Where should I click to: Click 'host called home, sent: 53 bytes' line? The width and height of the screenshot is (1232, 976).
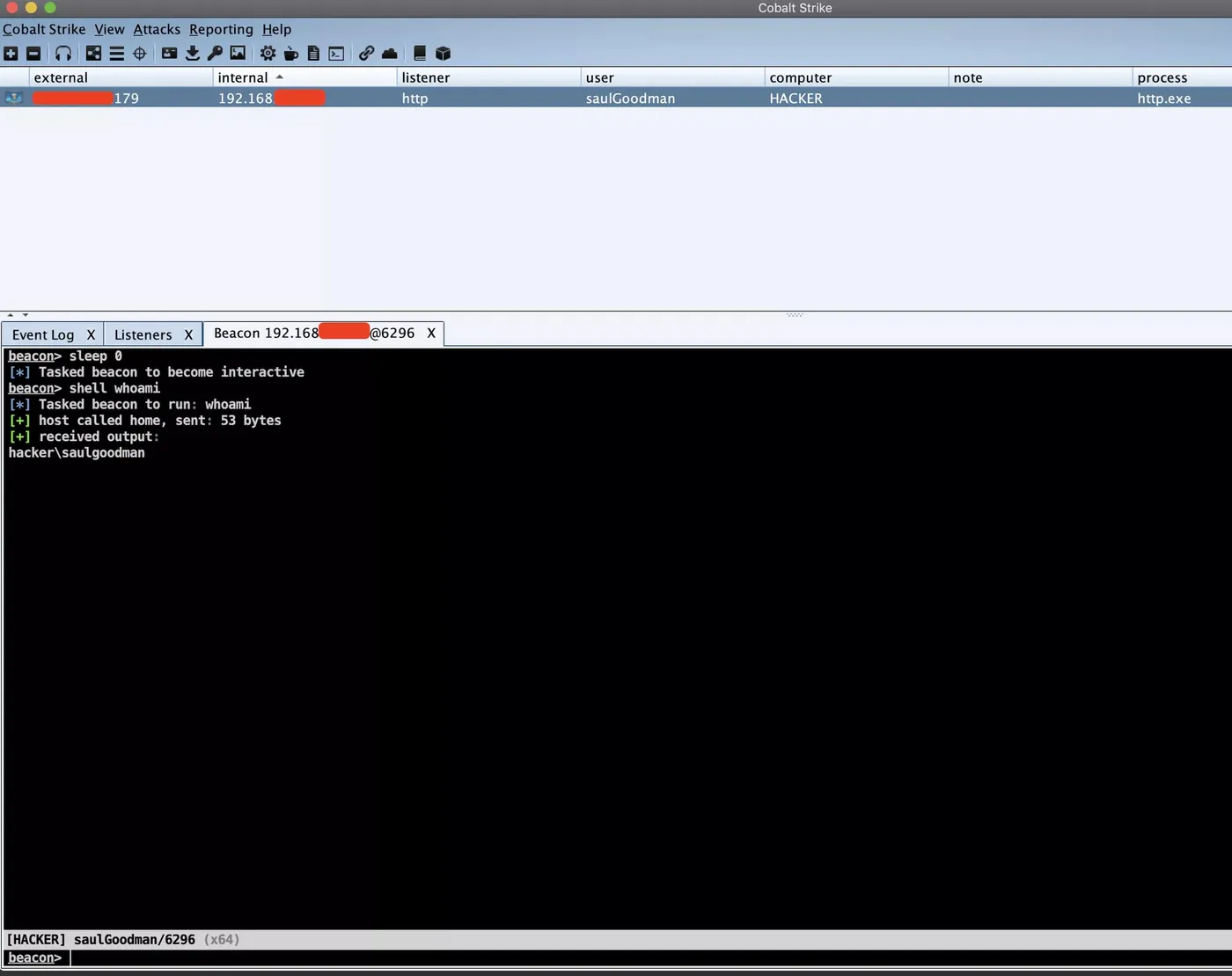pyautogui.click(x=145, y=421)
